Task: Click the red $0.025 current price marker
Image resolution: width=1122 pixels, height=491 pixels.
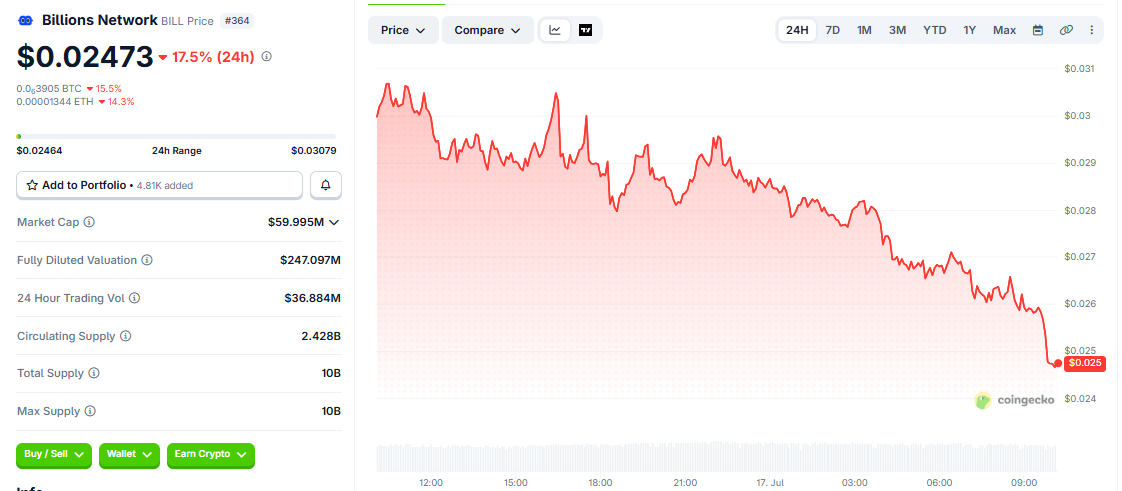Action: [1086, 364]
